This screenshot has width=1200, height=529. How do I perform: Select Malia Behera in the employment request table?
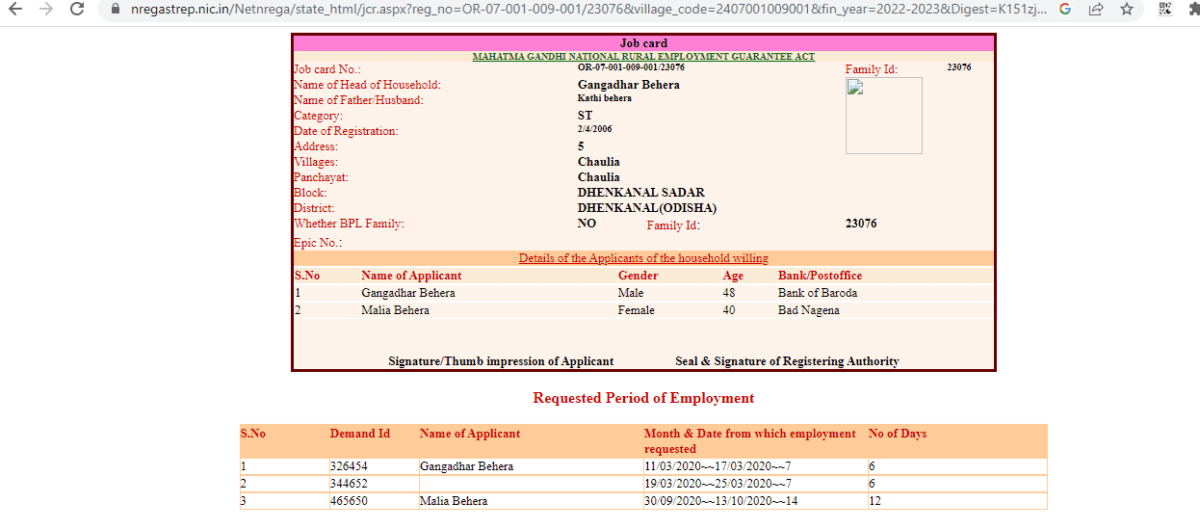[454, 501]
